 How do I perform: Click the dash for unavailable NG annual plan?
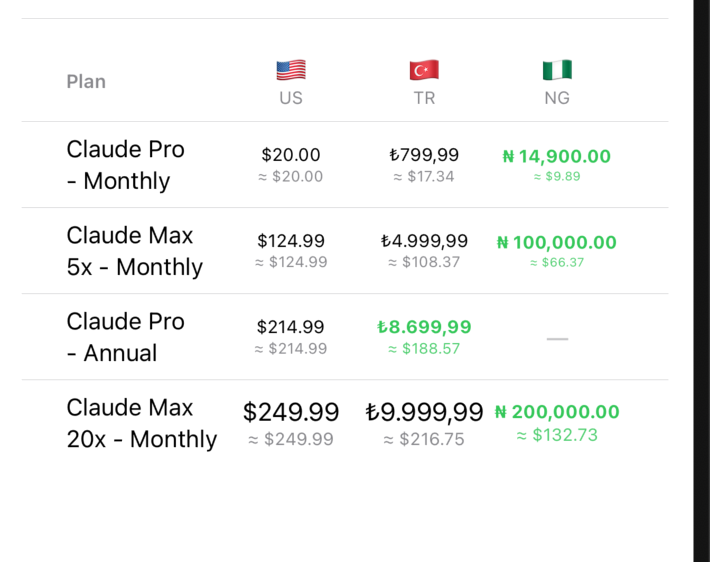click(557, 339)
